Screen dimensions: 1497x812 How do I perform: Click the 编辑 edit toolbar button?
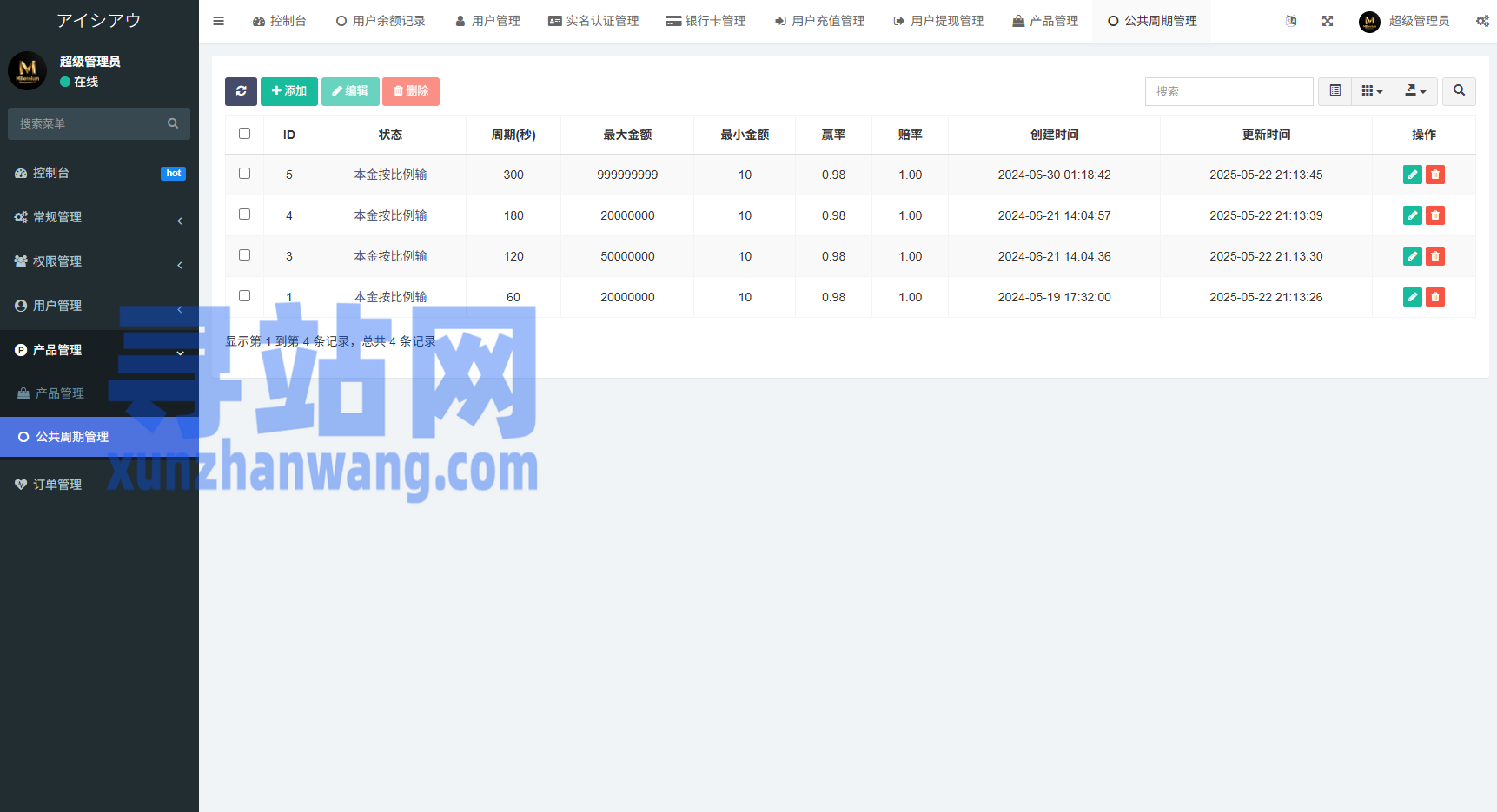pyautogui.click(x=350, y=91)
